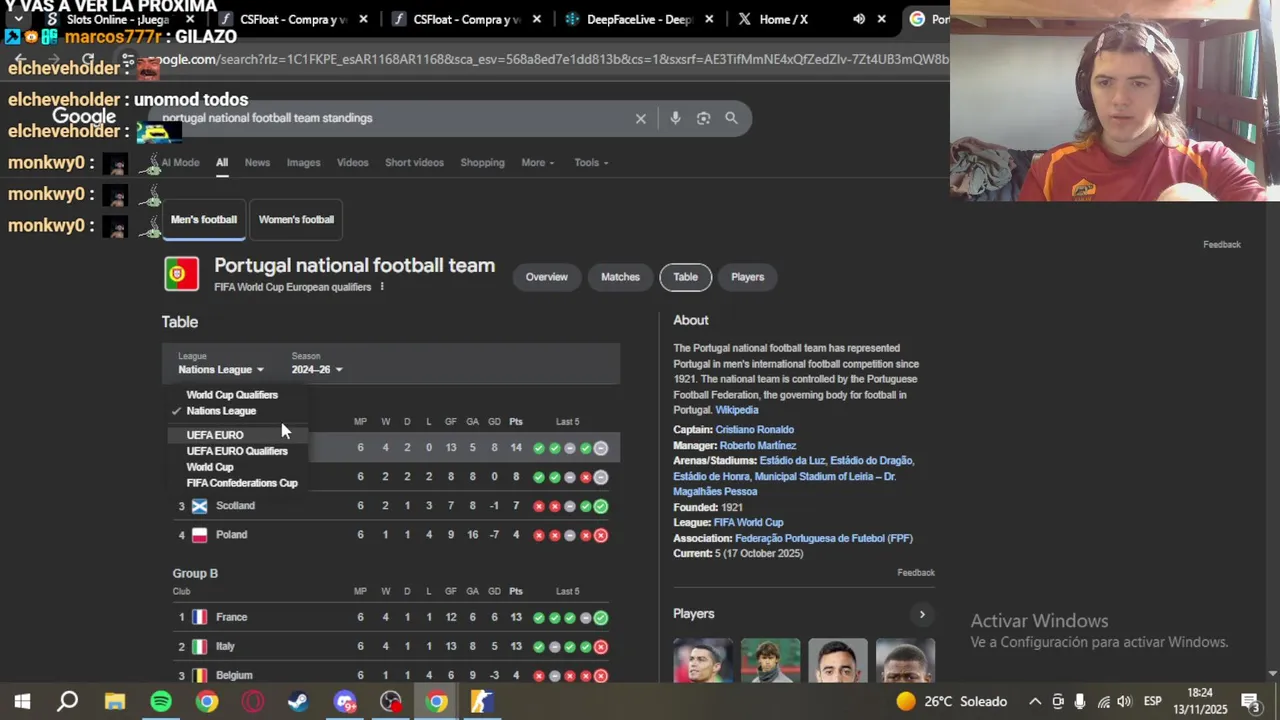1280x720 pixels.
Task: Choose UEFA EURO in league list
Action: coord(215,435)
